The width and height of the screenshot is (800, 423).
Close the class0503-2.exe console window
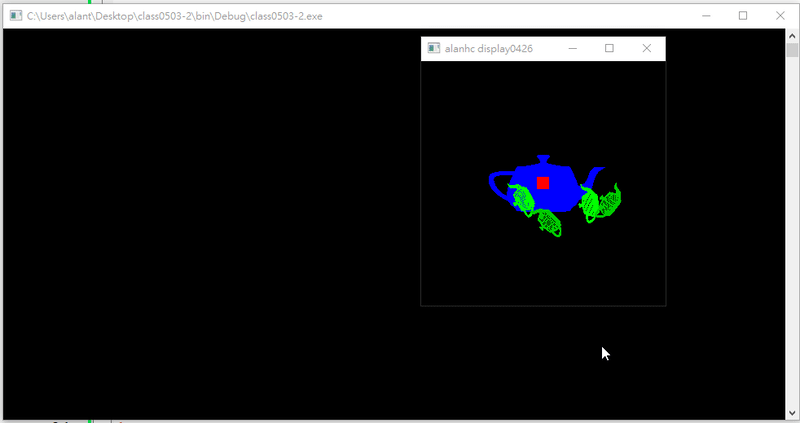tap(780, 16)
